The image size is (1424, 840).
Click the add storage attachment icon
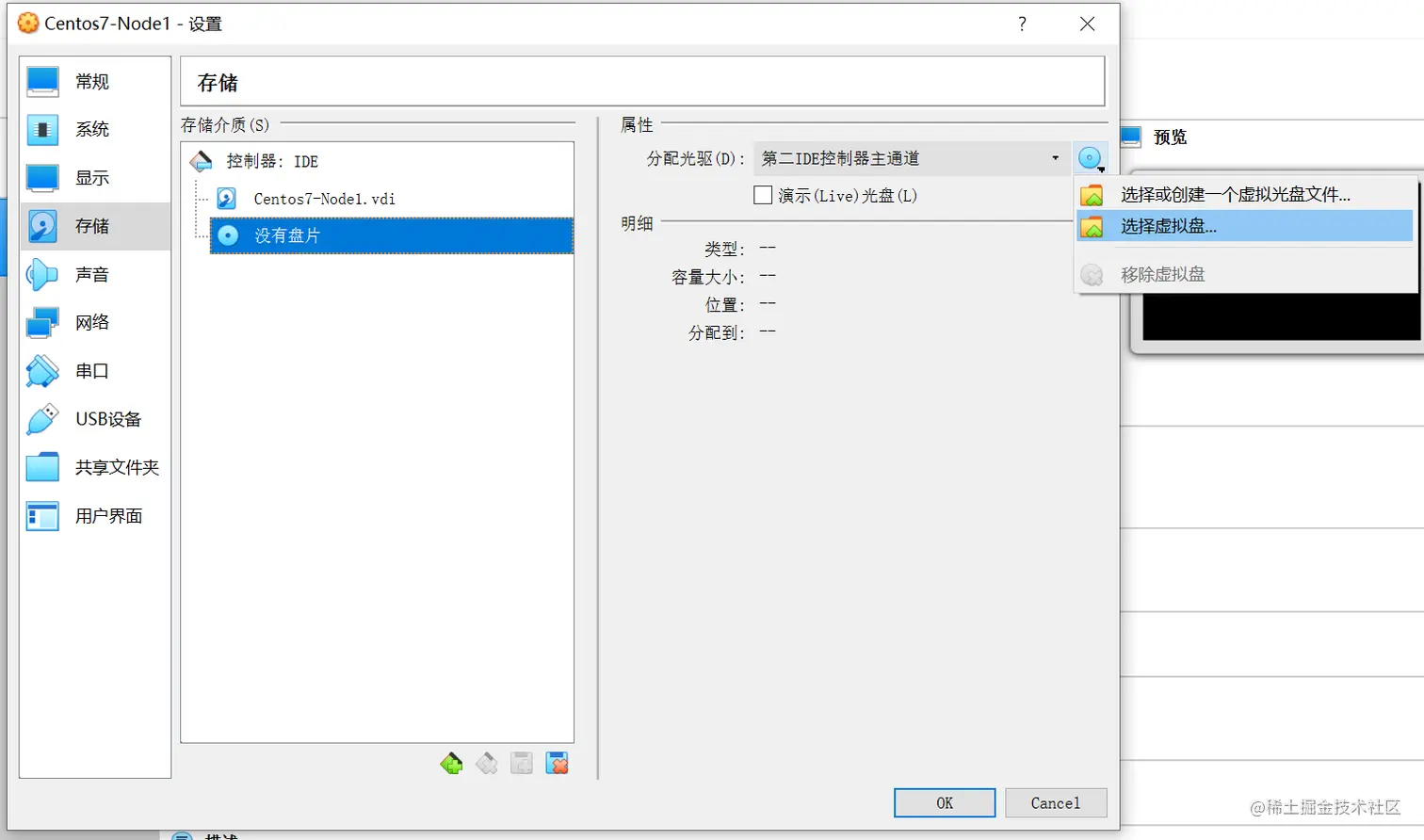(522, 764)
